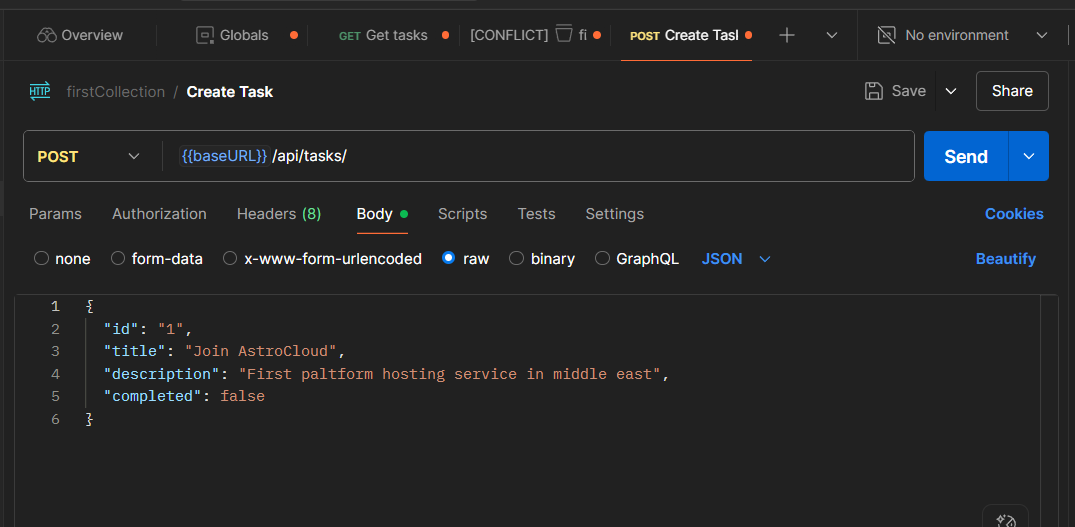
Task: Send the request
Action: pyautogui.click(x=966, y=156)
